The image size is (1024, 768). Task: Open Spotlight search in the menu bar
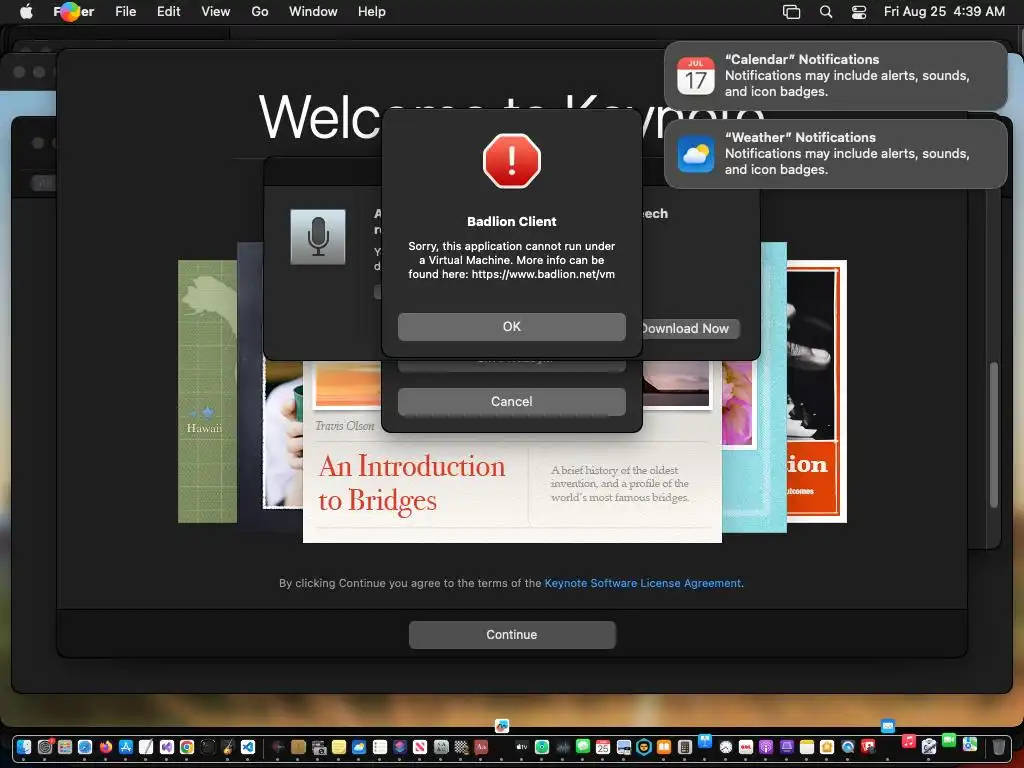[826, 12]
